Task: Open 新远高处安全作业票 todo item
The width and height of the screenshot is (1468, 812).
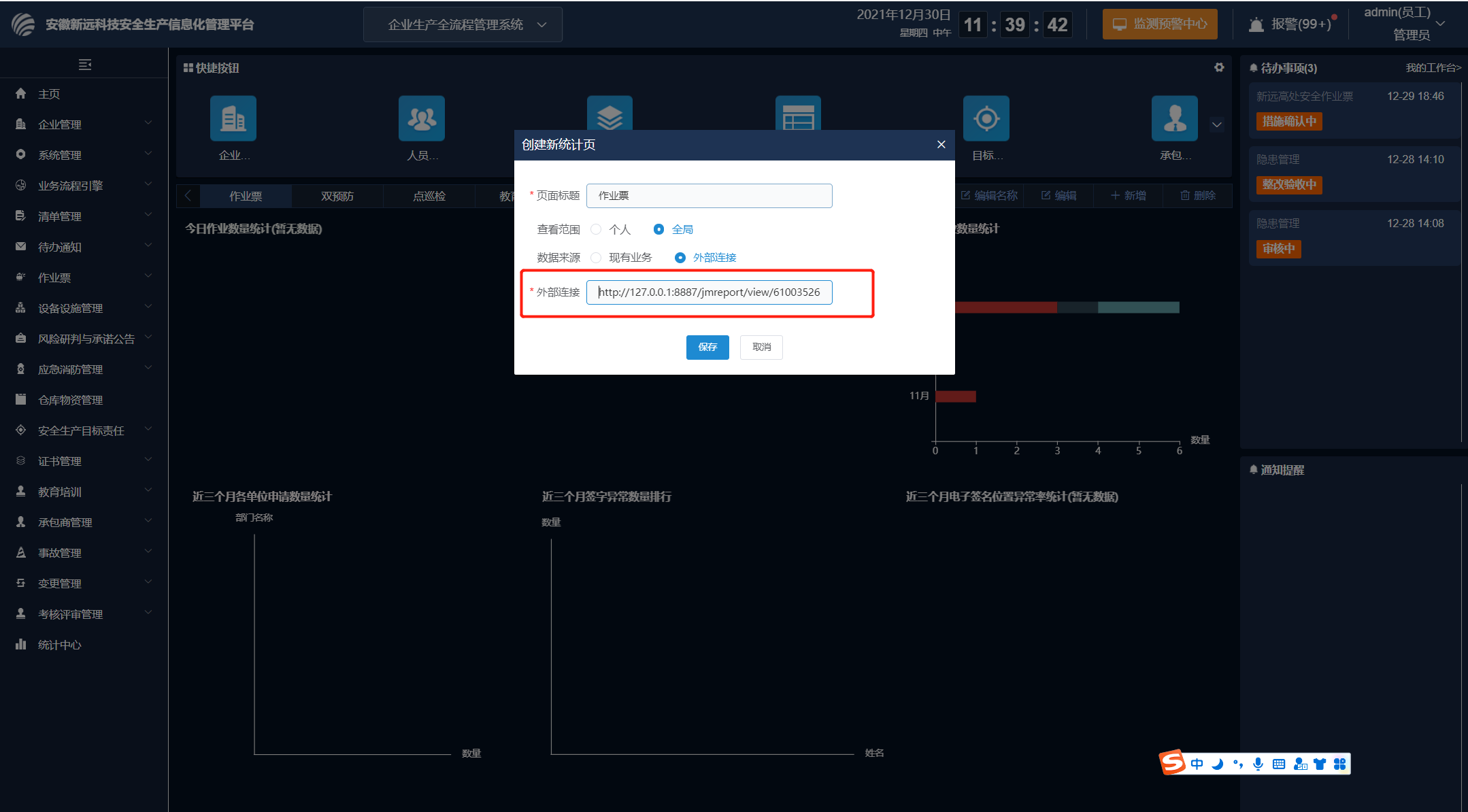Action: coord(1354,111)
